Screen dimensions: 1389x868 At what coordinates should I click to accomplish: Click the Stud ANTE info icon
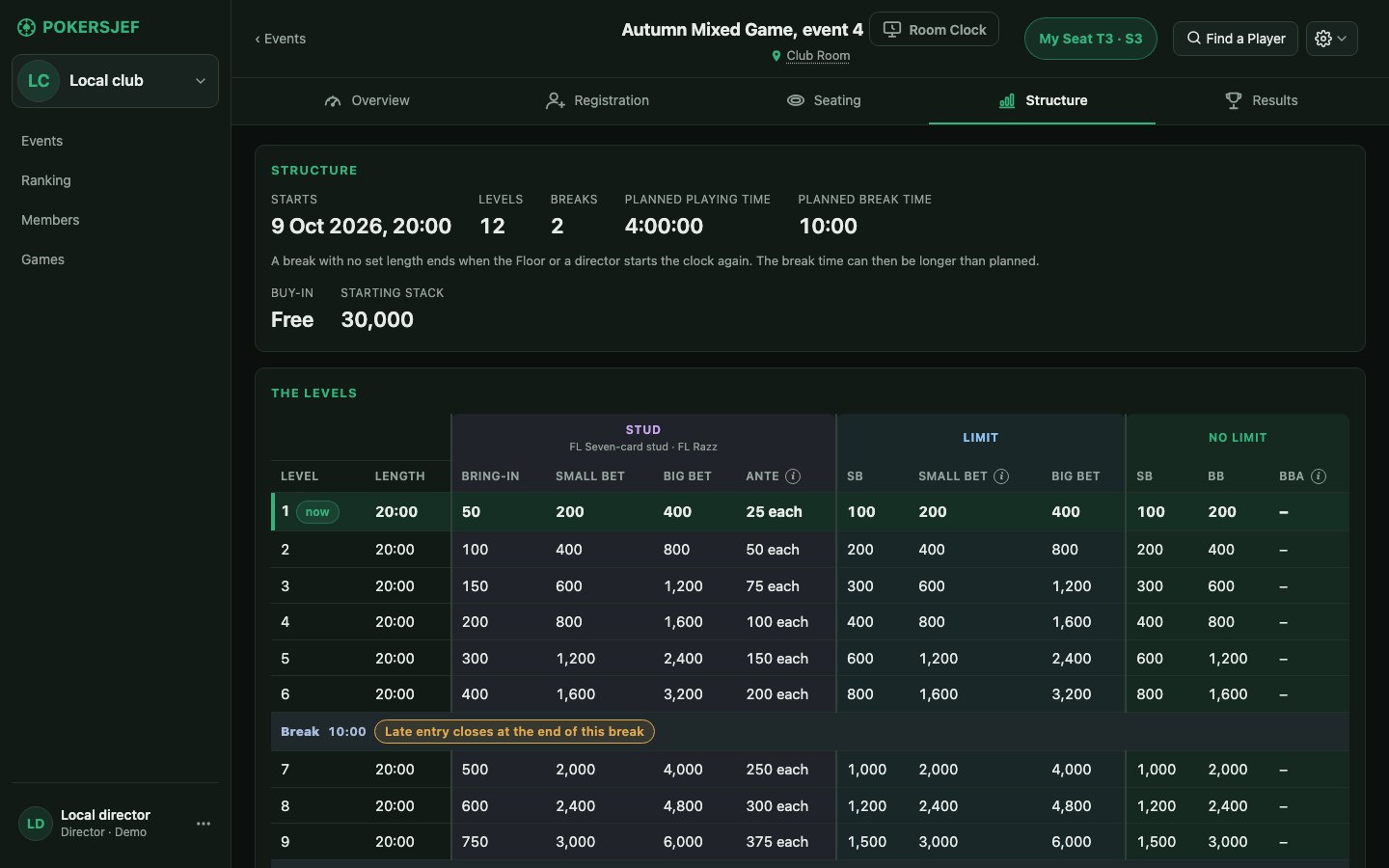point(793,476)
